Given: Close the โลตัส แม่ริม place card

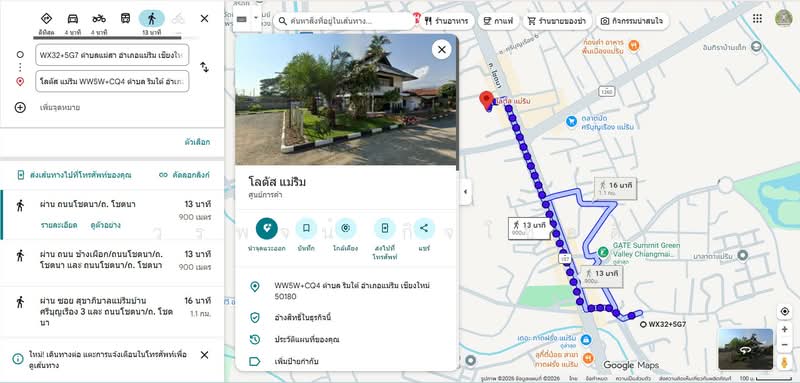Looking at the screenshot, I should (x=442, y=49).
